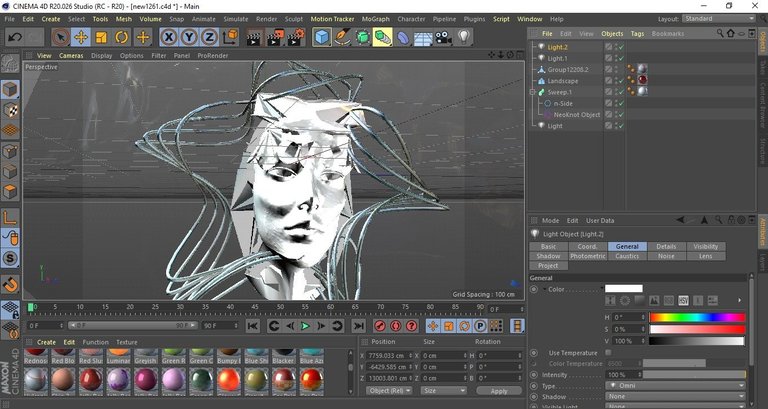Enable Polygons mode orange cube
This screenshot has height=409, width=768.
pos(10,192)
